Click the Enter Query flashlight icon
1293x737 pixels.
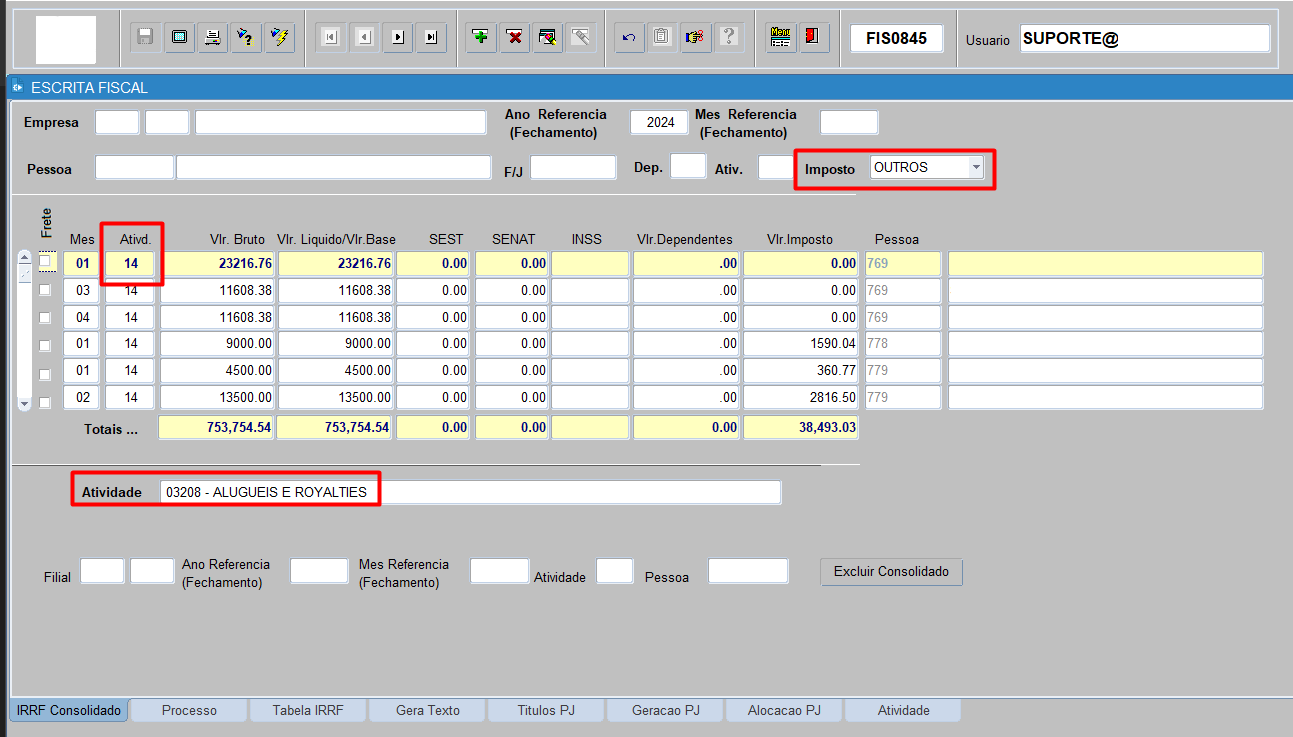[245, 38]
